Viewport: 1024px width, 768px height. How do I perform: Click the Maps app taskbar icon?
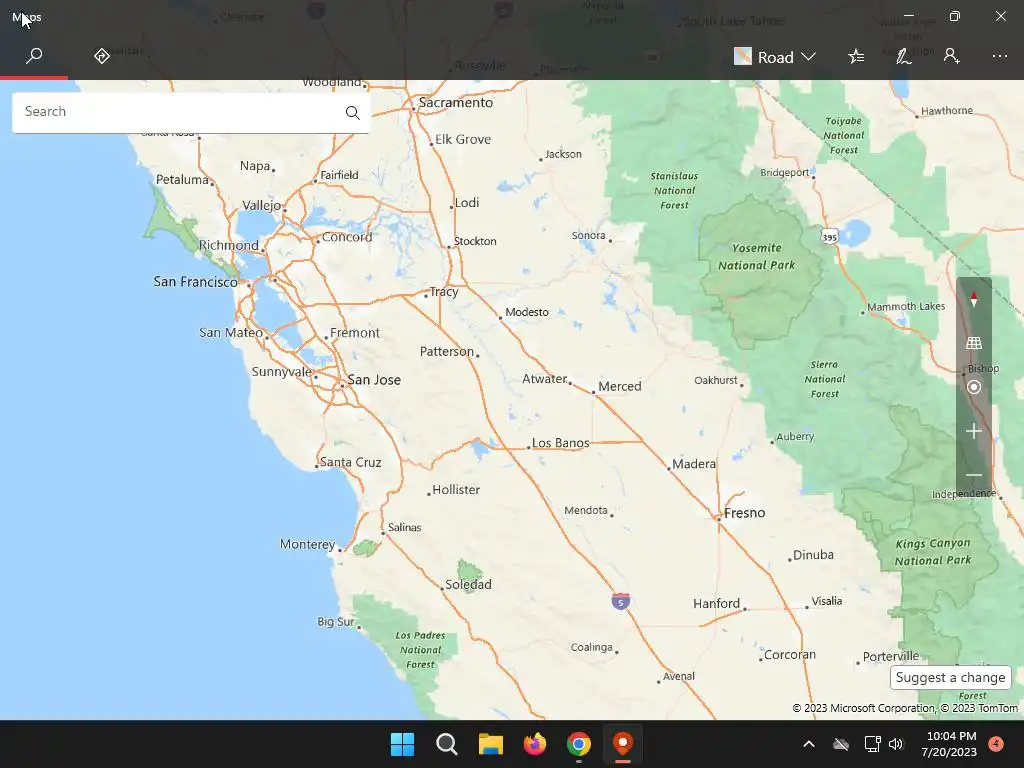623,744
